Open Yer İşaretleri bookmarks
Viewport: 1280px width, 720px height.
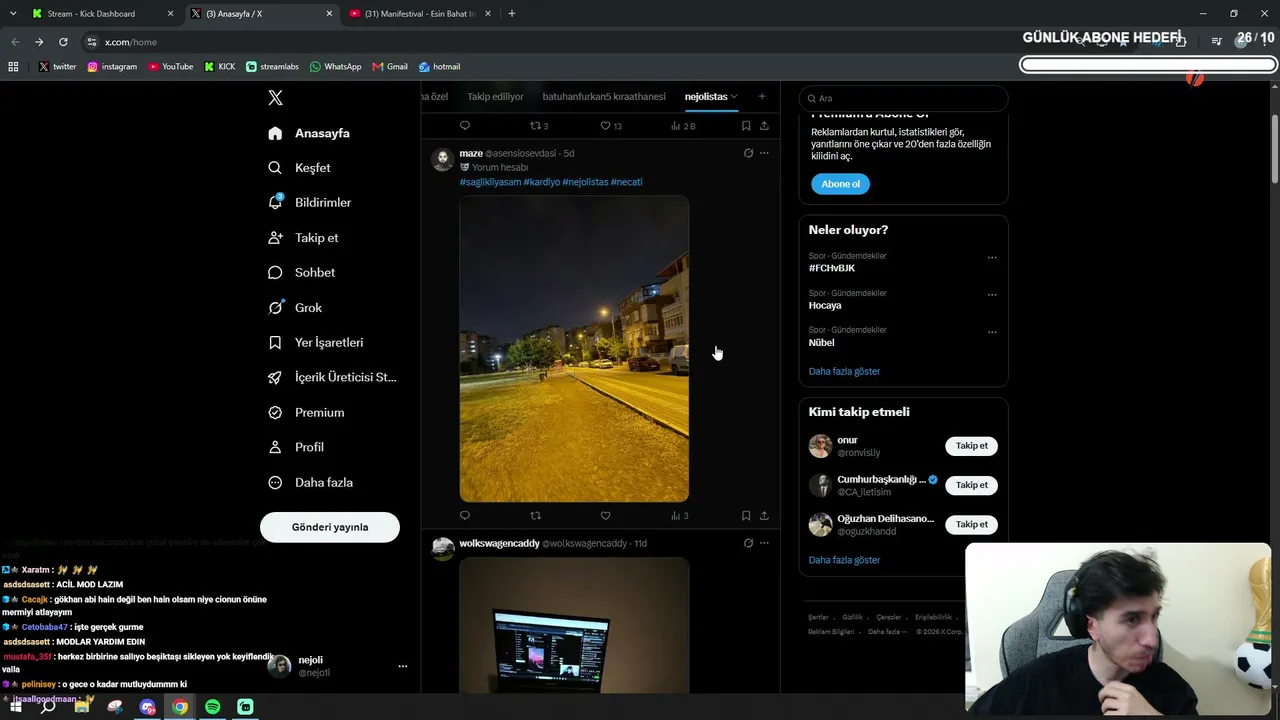click(315, 342)
